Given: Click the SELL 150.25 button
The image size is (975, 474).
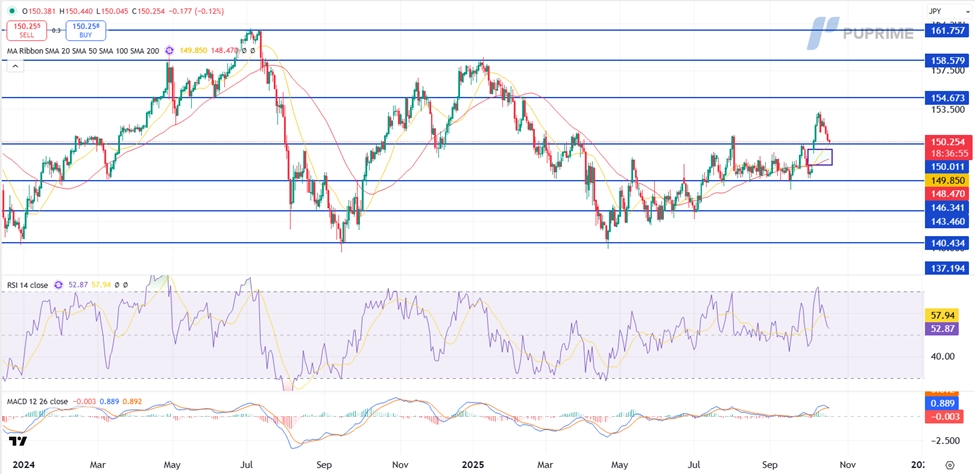Looking at the screenshot, I should coord(27,30).
